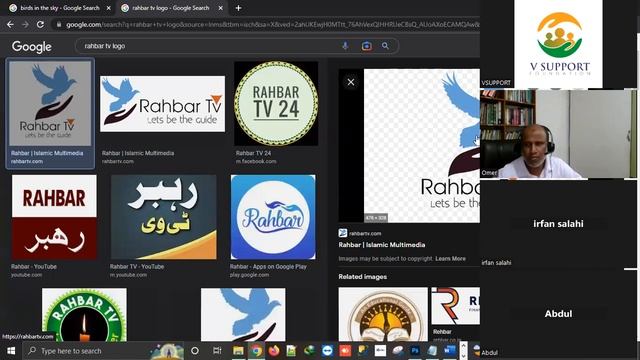Select the V Support Foundation participant tile
This screenshot has width=640, height=360.
tap(558, 44)
